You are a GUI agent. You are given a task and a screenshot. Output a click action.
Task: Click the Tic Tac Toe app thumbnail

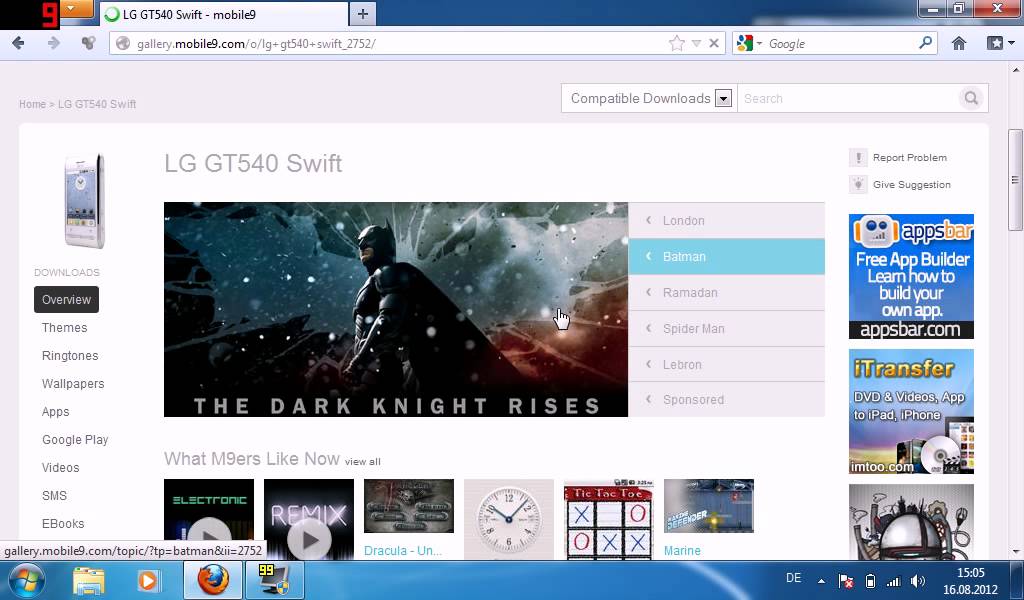608,518
